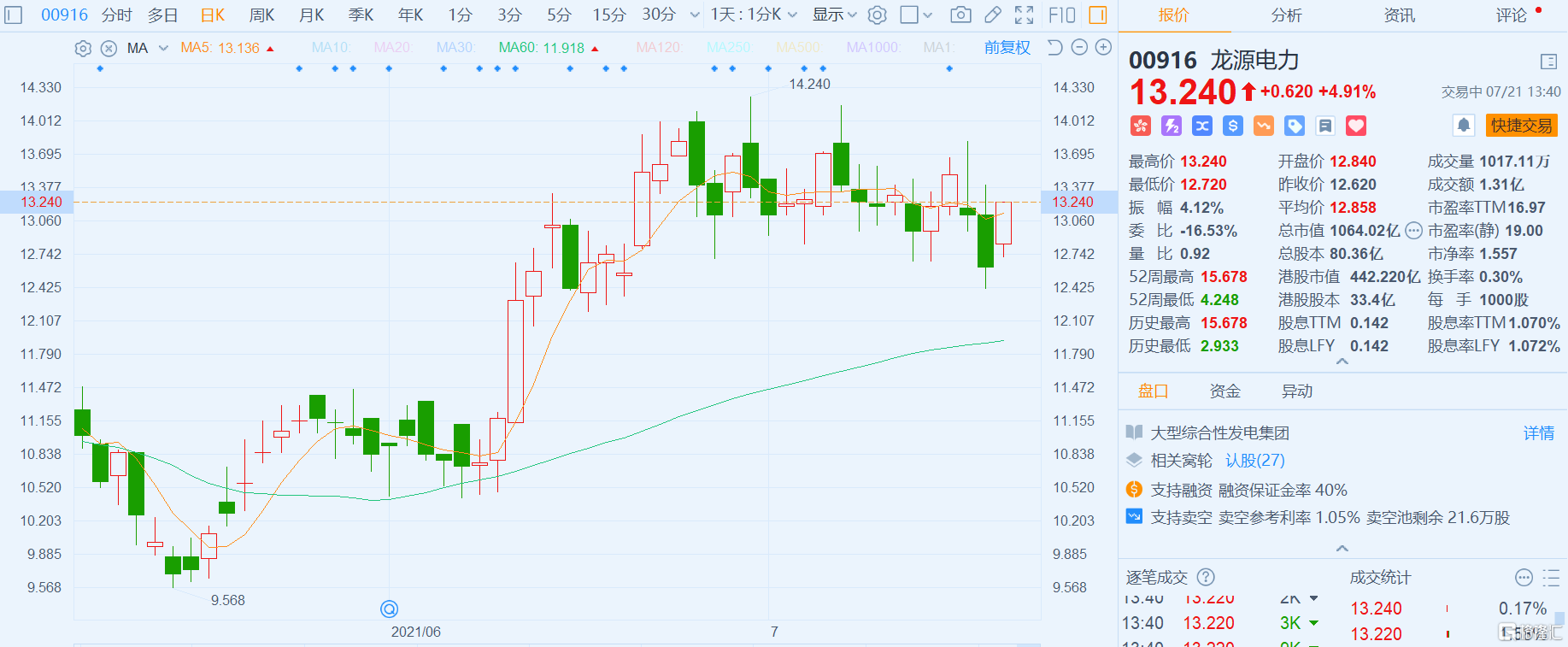Screen dimensions: 1568x647
Task: Switch to 分时 intraday chart
Action: click(117, 15)
